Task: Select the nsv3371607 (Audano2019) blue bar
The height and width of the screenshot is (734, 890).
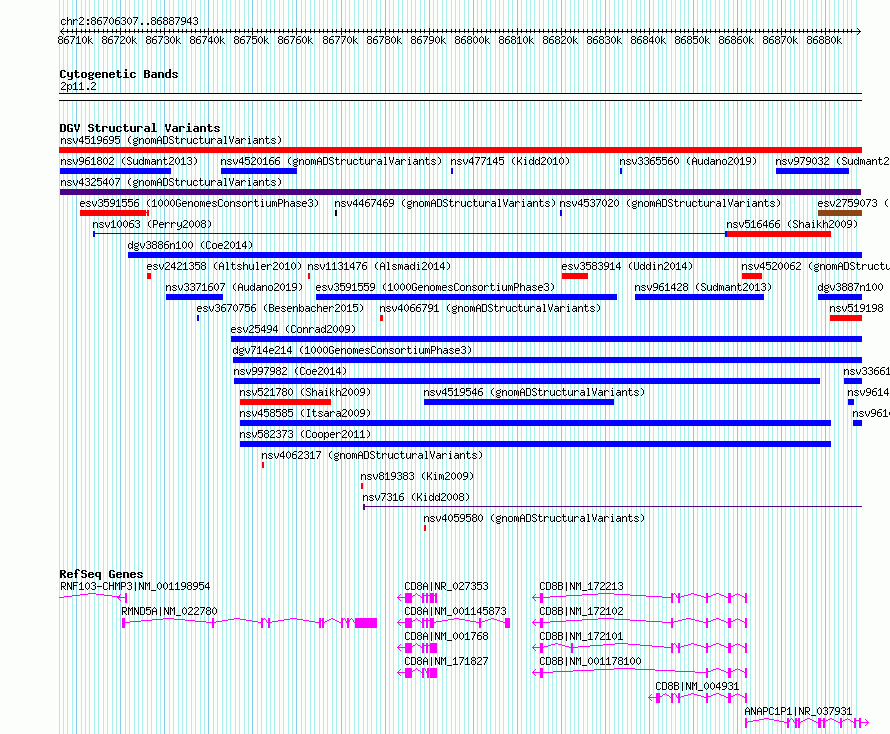Action: (194, 297)
